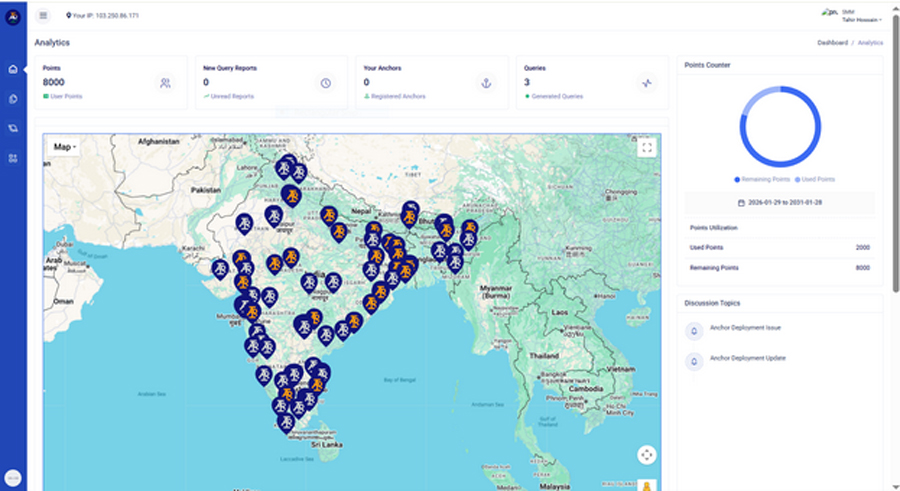Screen dimensions: 900x491
Task: Toggle fullscreen view of the map
Action: pos(647,147)
